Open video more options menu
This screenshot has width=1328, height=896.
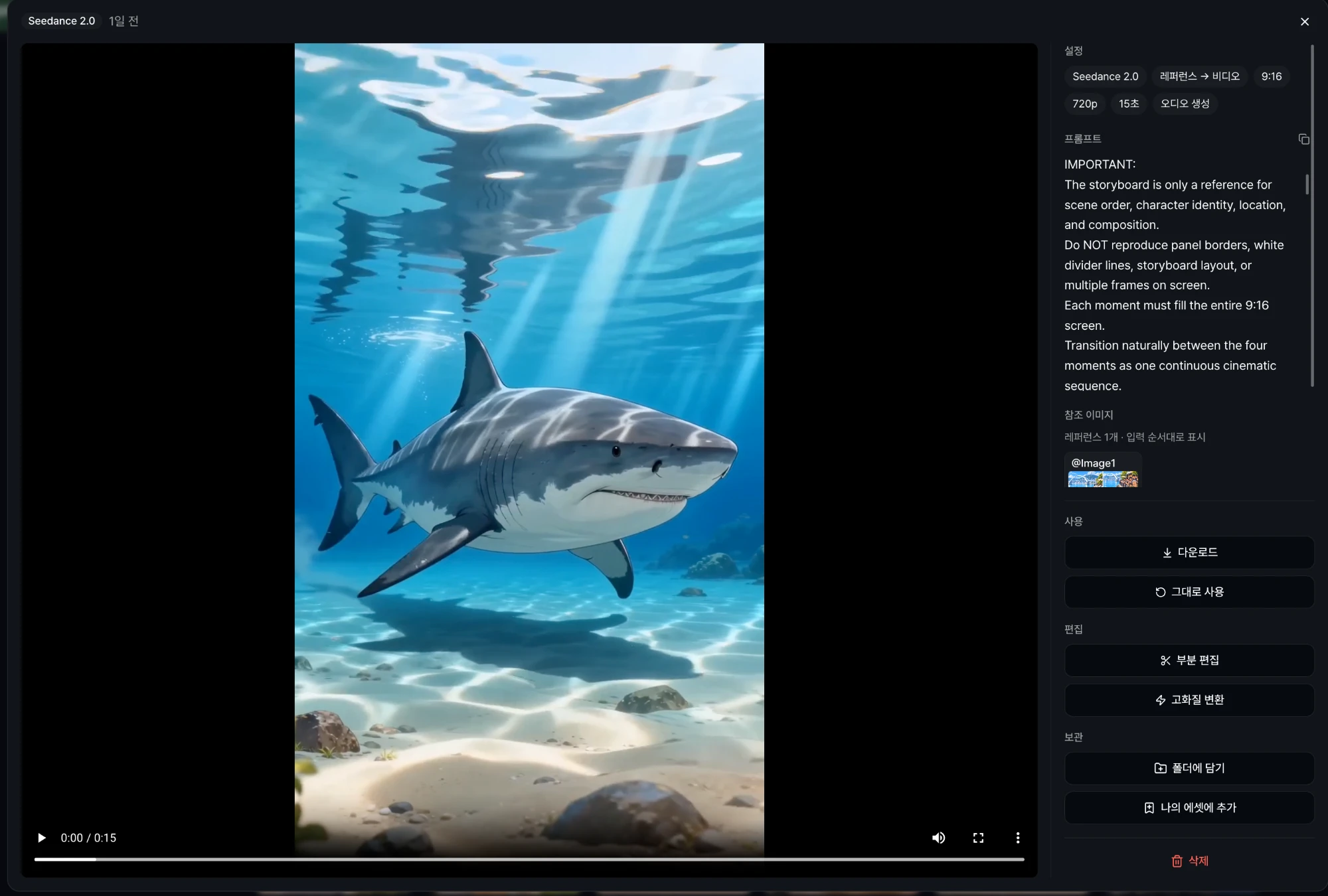[x=1017, y=838]
